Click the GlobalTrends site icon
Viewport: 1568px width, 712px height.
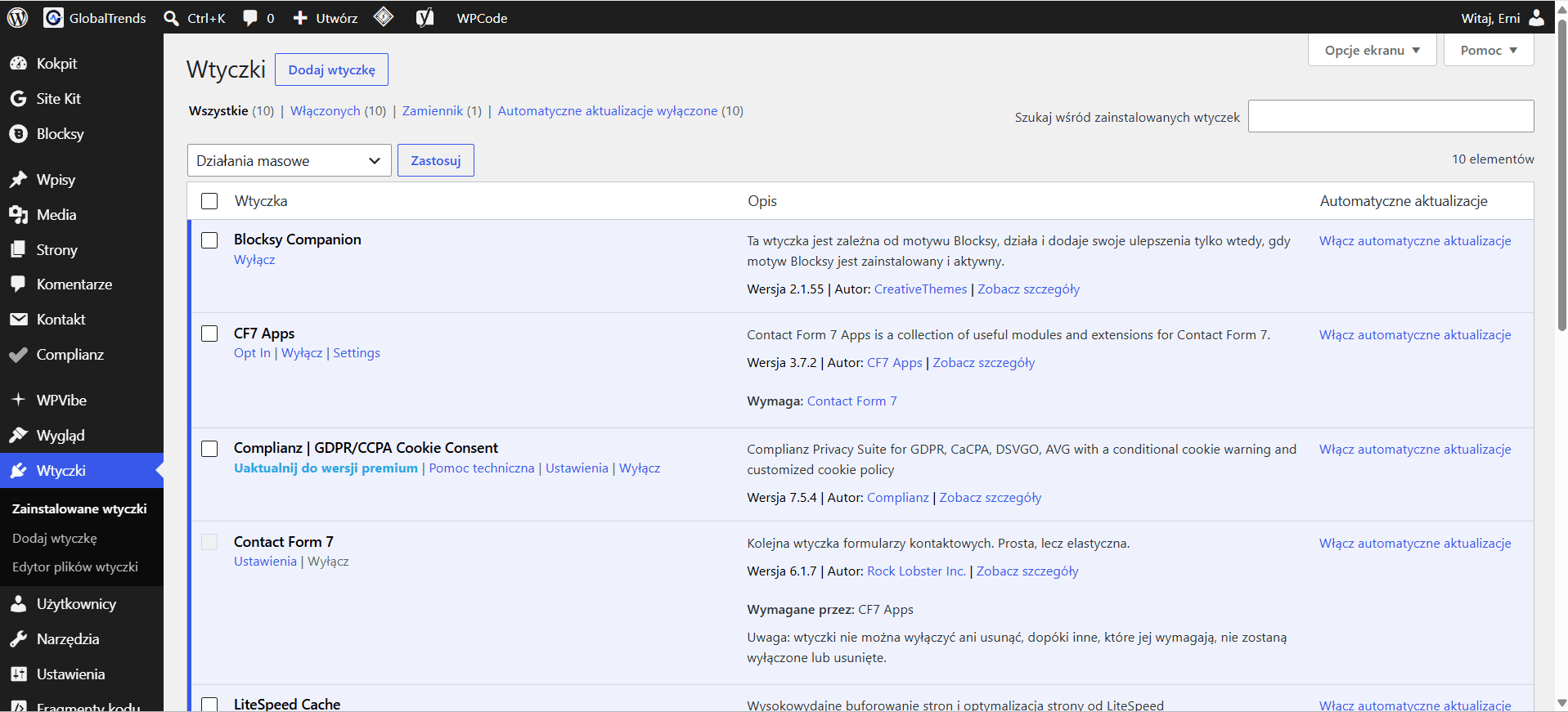(53, 17)
